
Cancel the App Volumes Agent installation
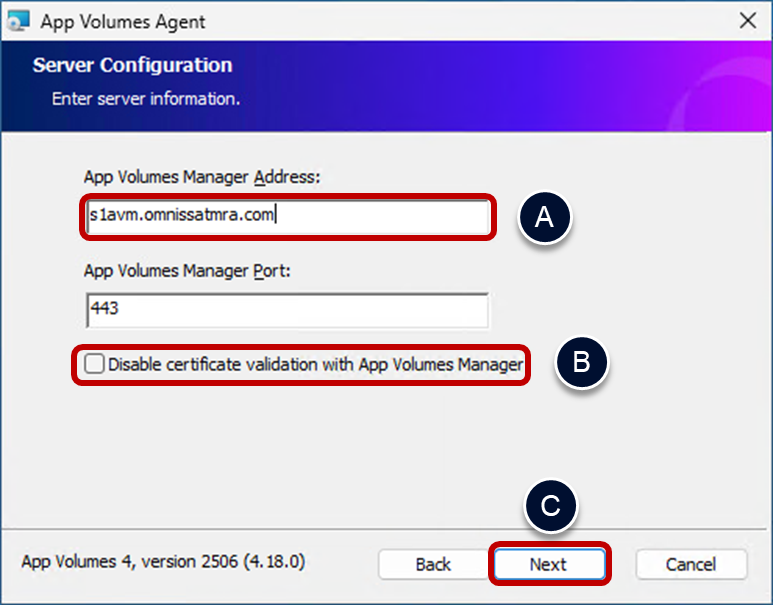[x=691, y=564]
